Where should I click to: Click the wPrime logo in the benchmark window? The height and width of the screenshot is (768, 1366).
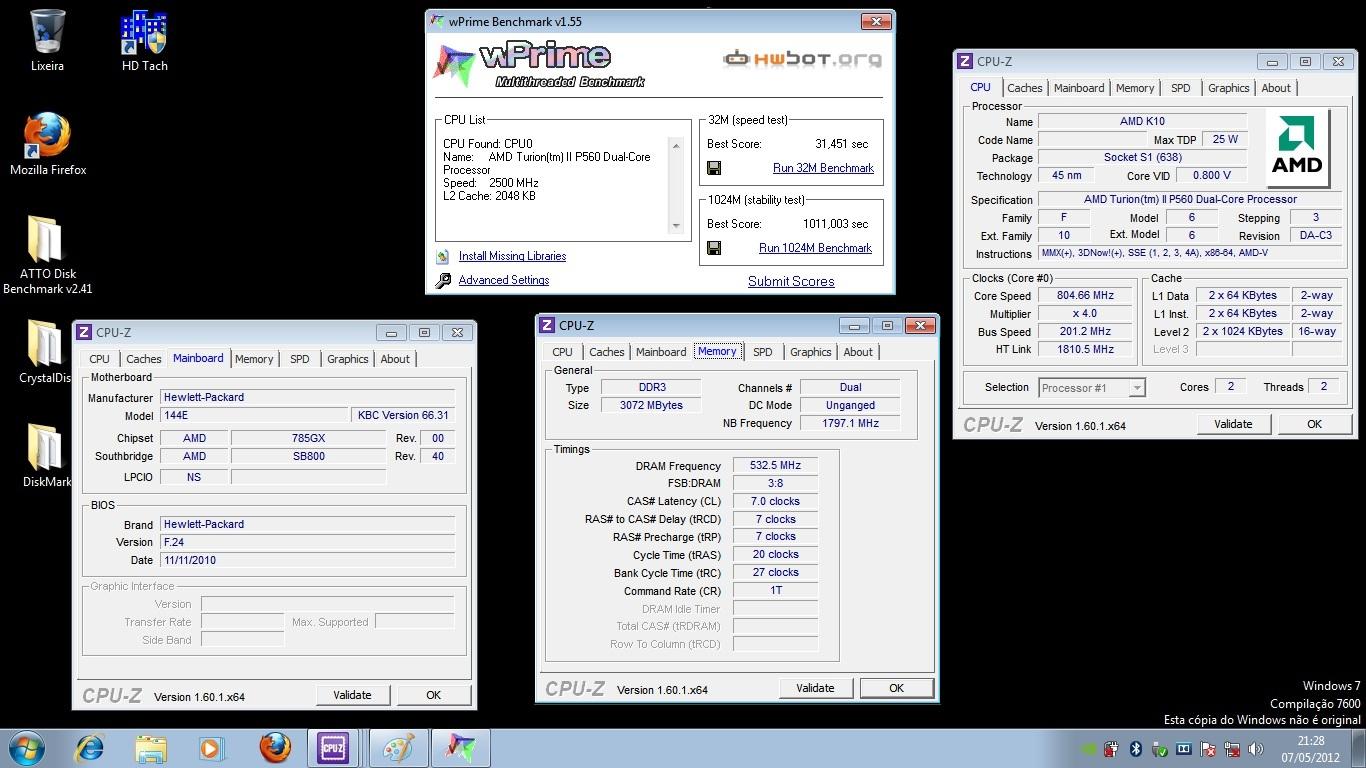(540, 64)
